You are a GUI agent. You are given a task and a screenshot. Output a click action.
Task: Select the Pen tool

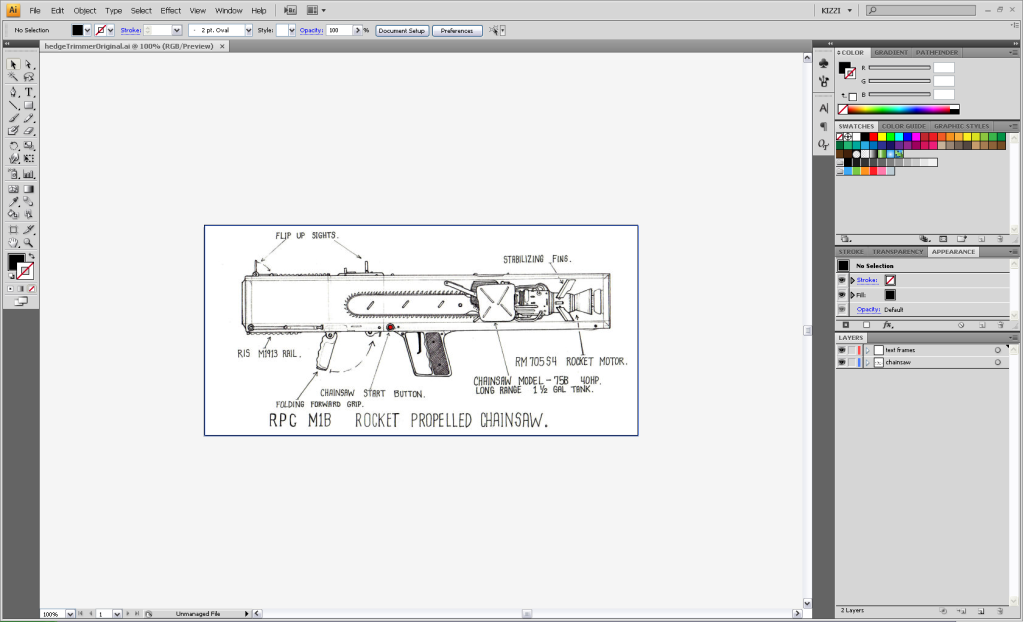click(x=14, y=91)
